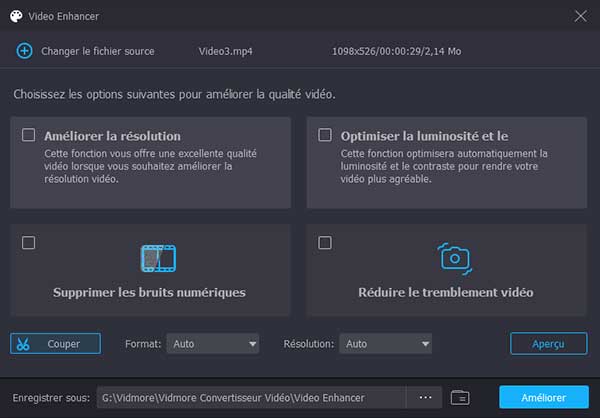Check the Supprimer les bruits numériques box
This screenshot has width=600, height=418.
pyautogui.click(x=29, y=242)
